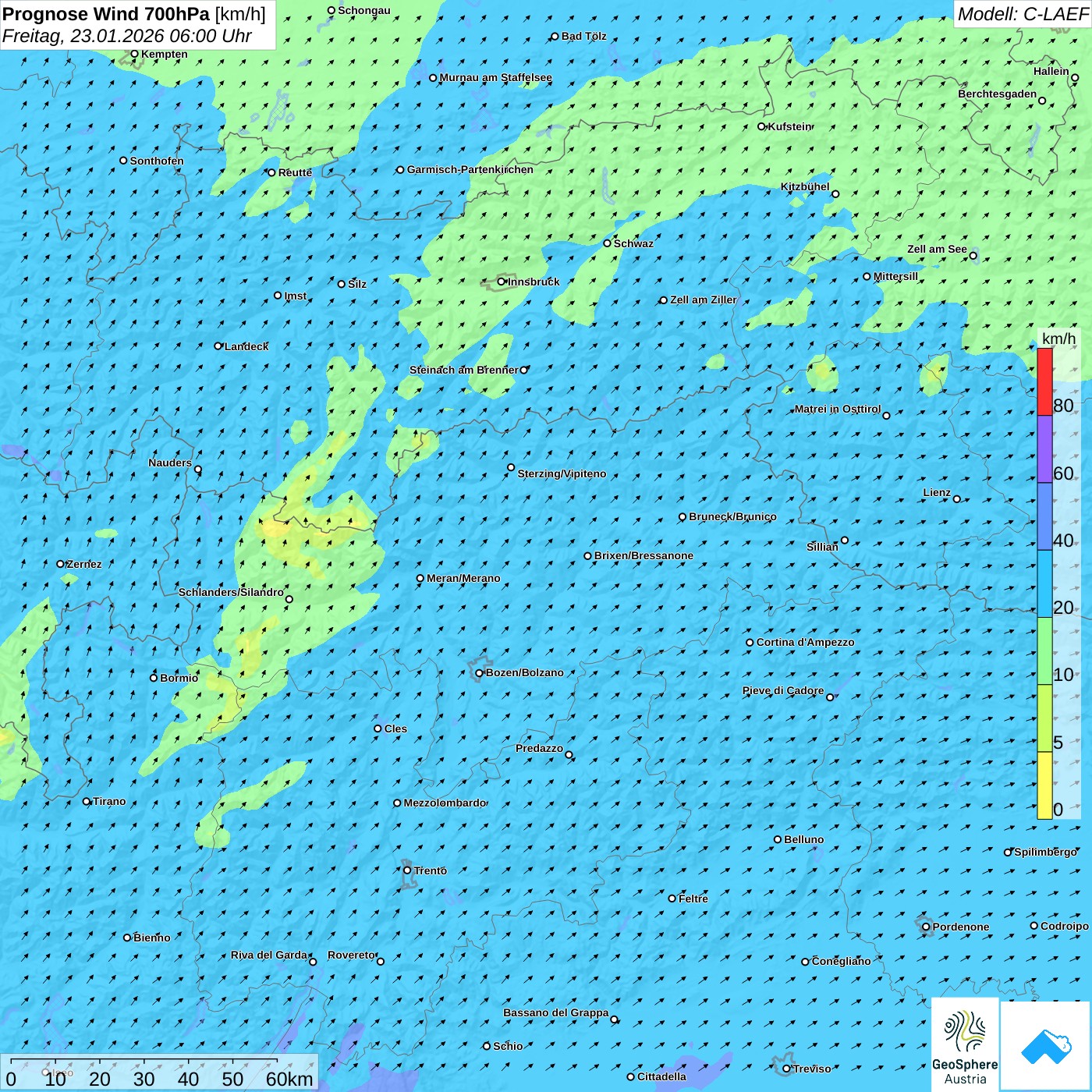Click the Bozen/Bolzano city marker

(x=480, y=673)
